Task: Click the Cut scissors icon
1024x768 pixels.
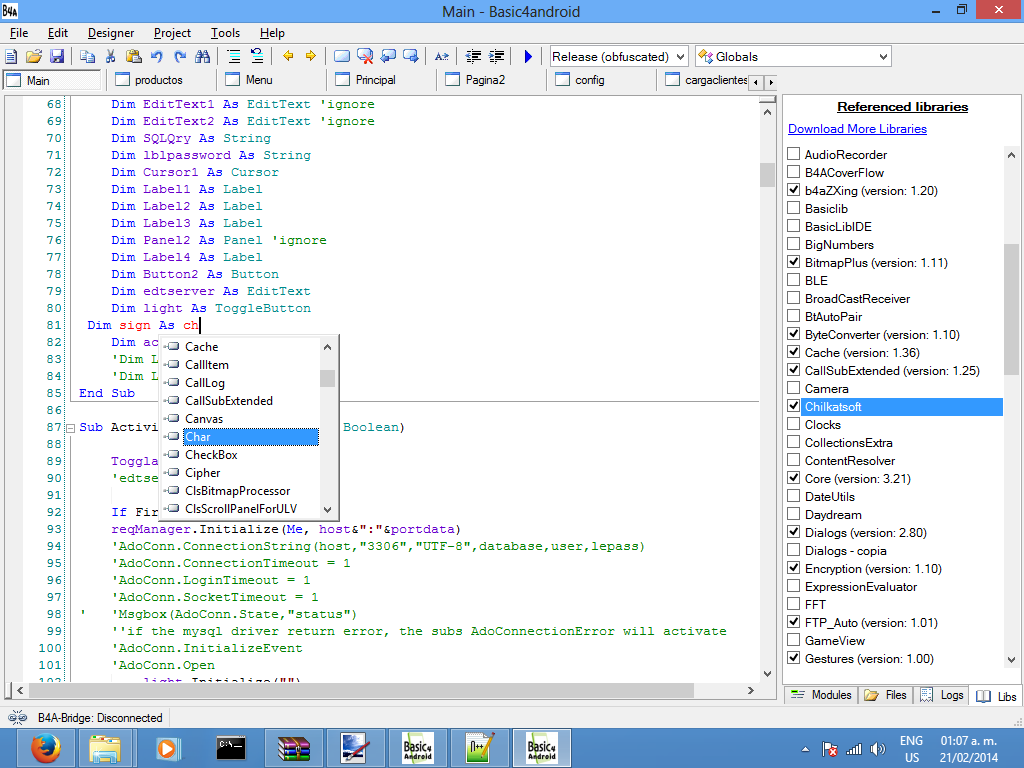Action: click(111, 57)
